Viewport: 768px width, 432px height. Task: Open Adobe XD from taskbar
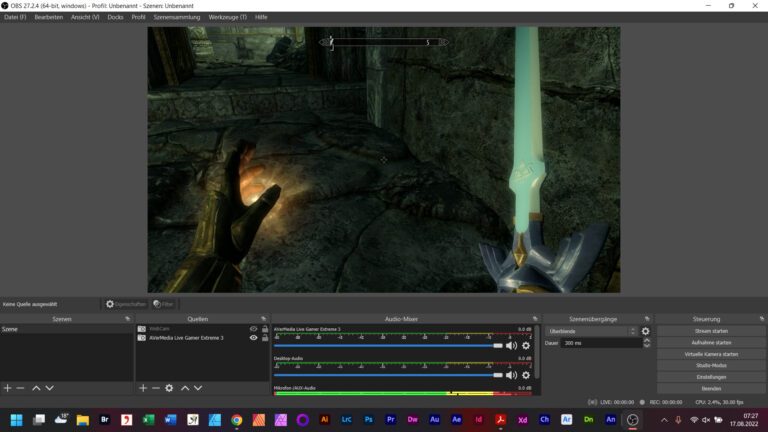523,420
